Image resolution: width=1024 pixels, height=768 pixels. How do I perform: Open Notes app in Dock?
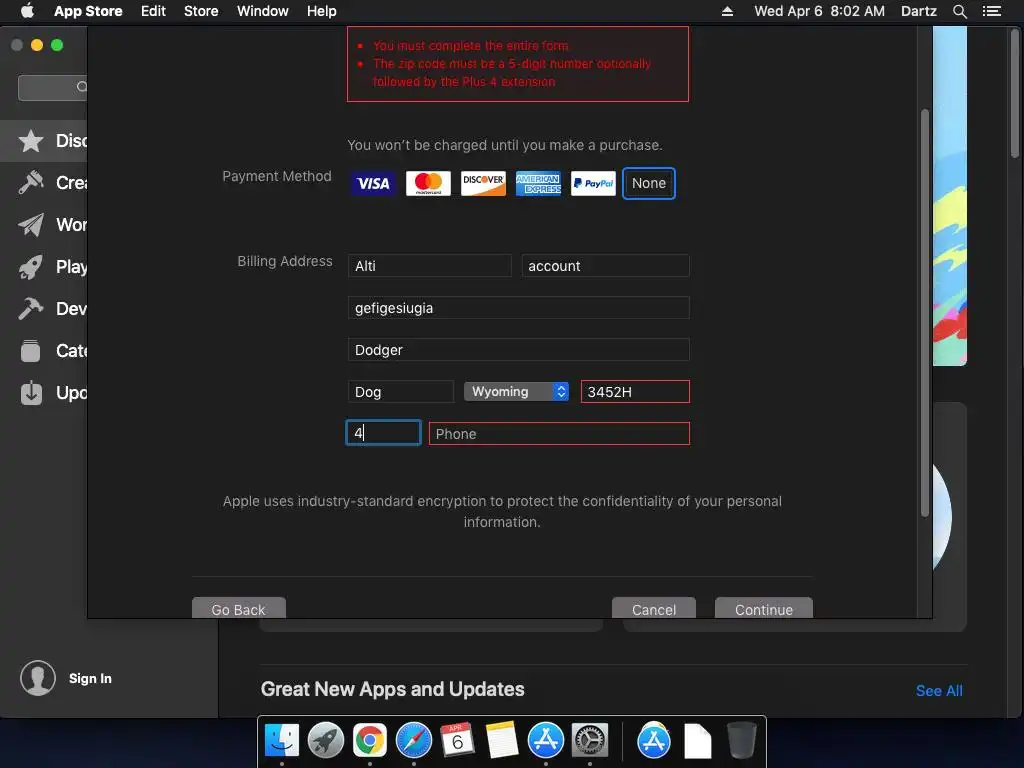[502, 741]
